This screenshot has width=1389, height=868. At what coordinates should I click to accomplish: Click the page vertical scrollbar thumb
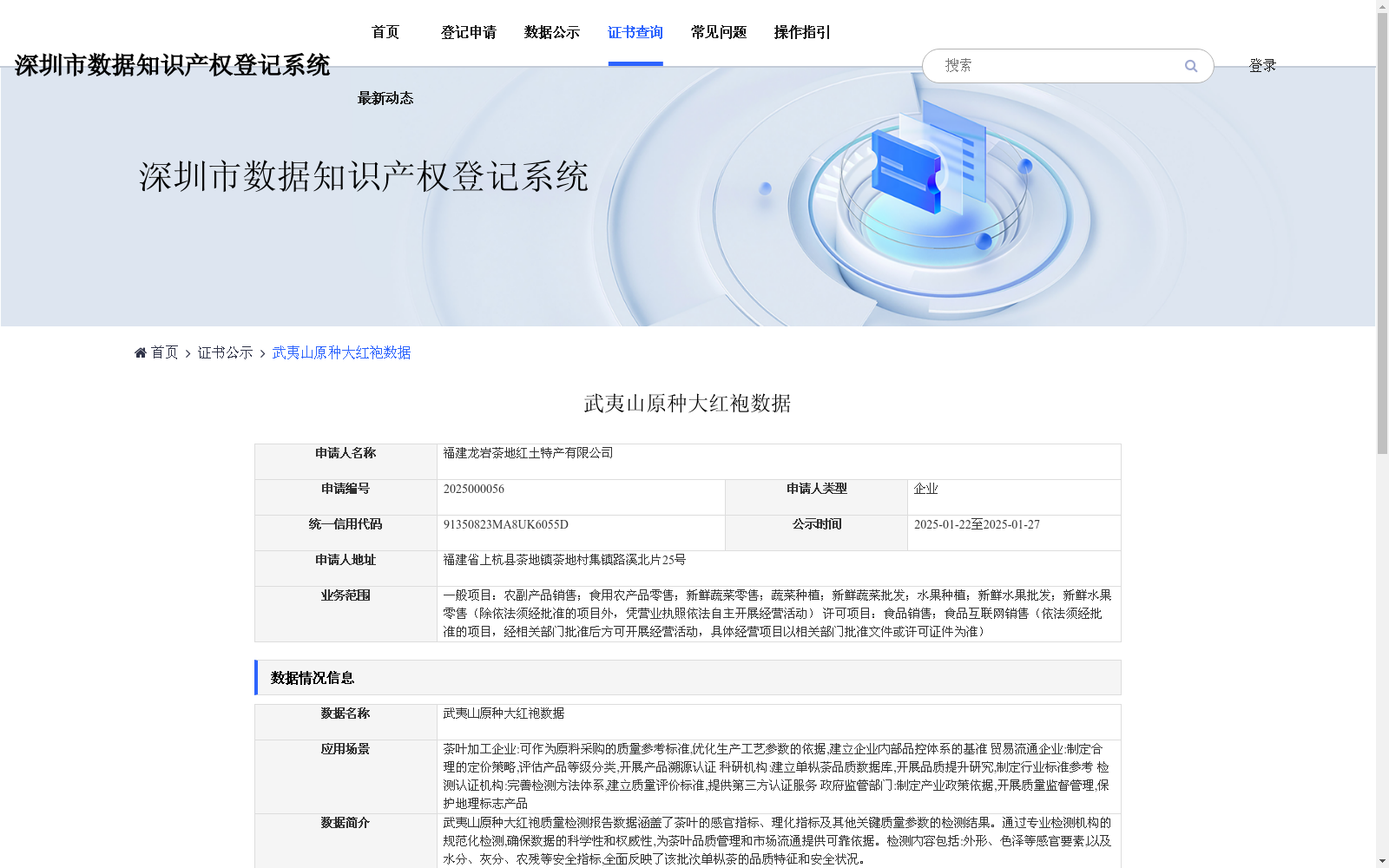(1382, 234)
